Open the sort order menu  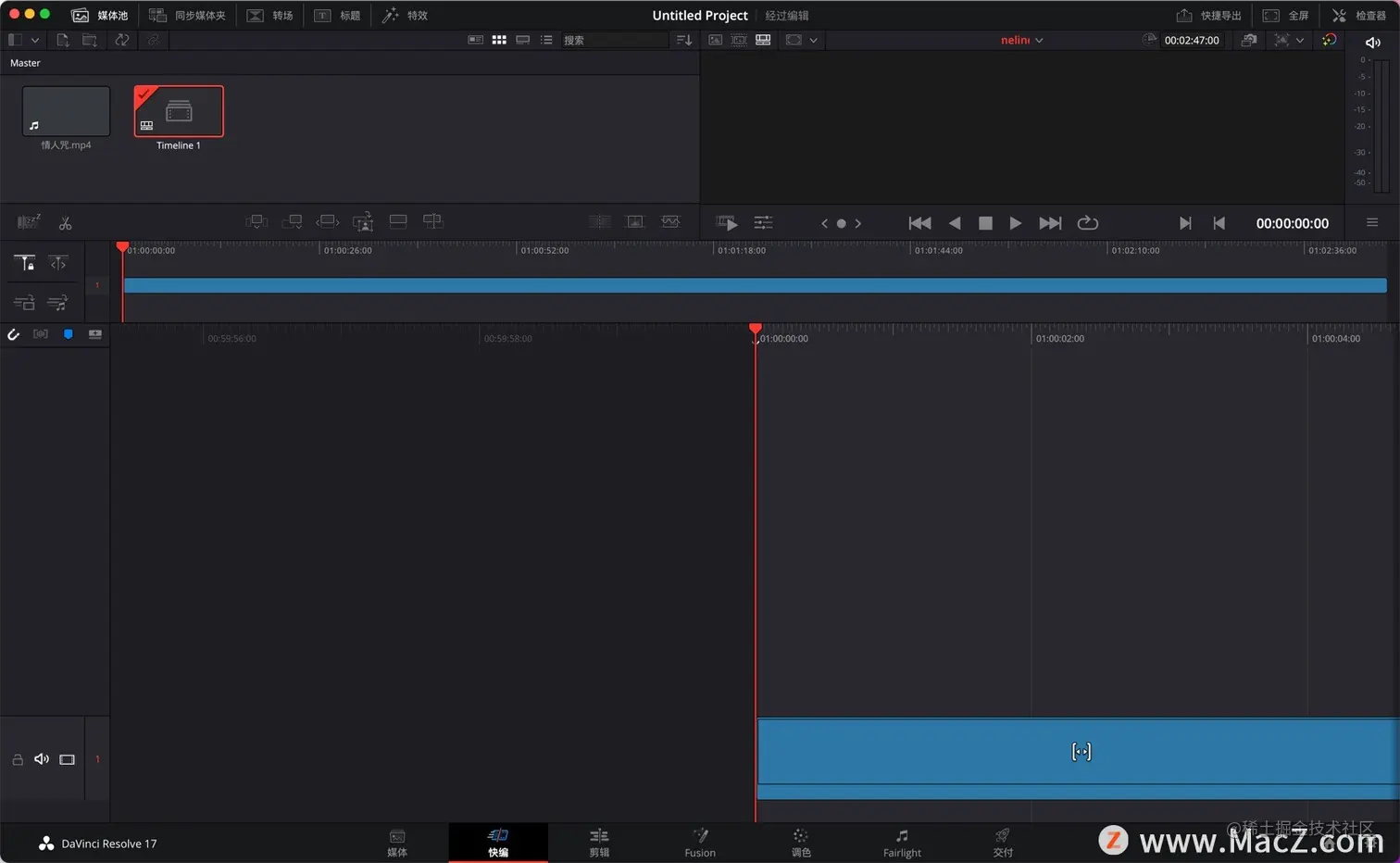pos(684,40)
